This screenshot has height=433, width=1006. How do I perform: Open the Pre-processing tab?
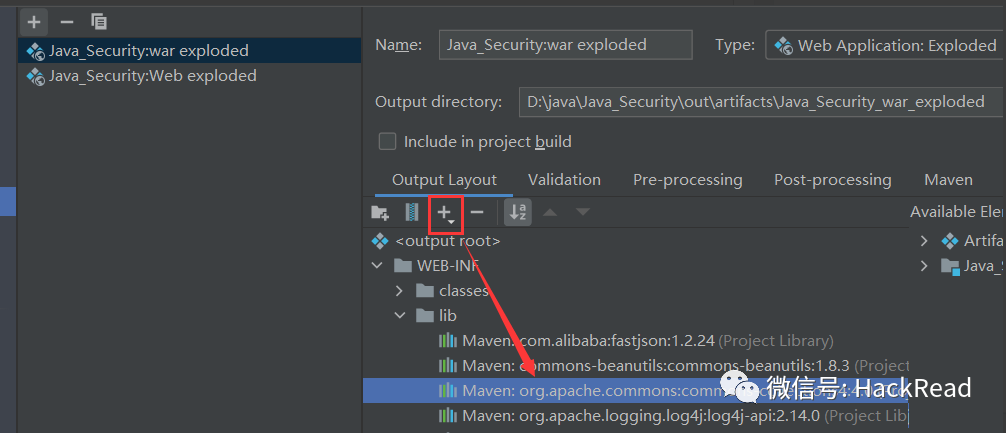tap(687, 180)
